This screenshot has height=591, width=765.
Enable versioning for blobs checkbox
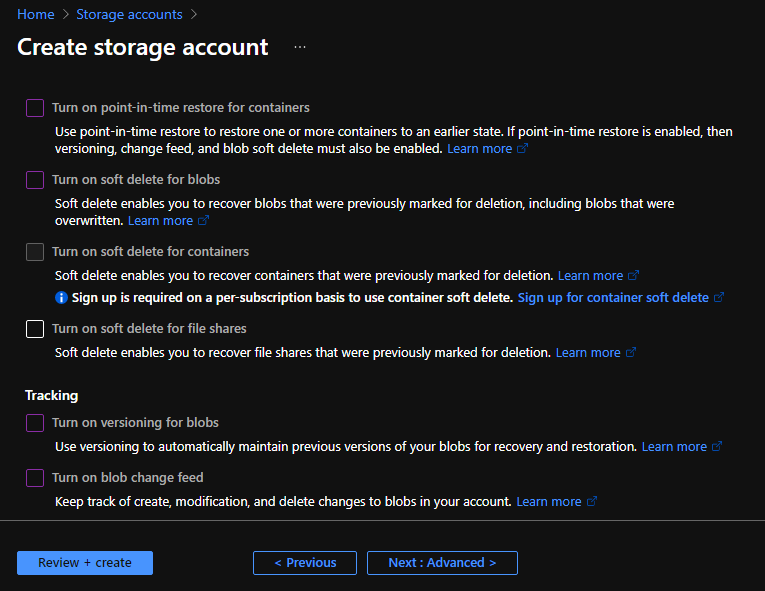pyautogui.click(x=35, y=423)
